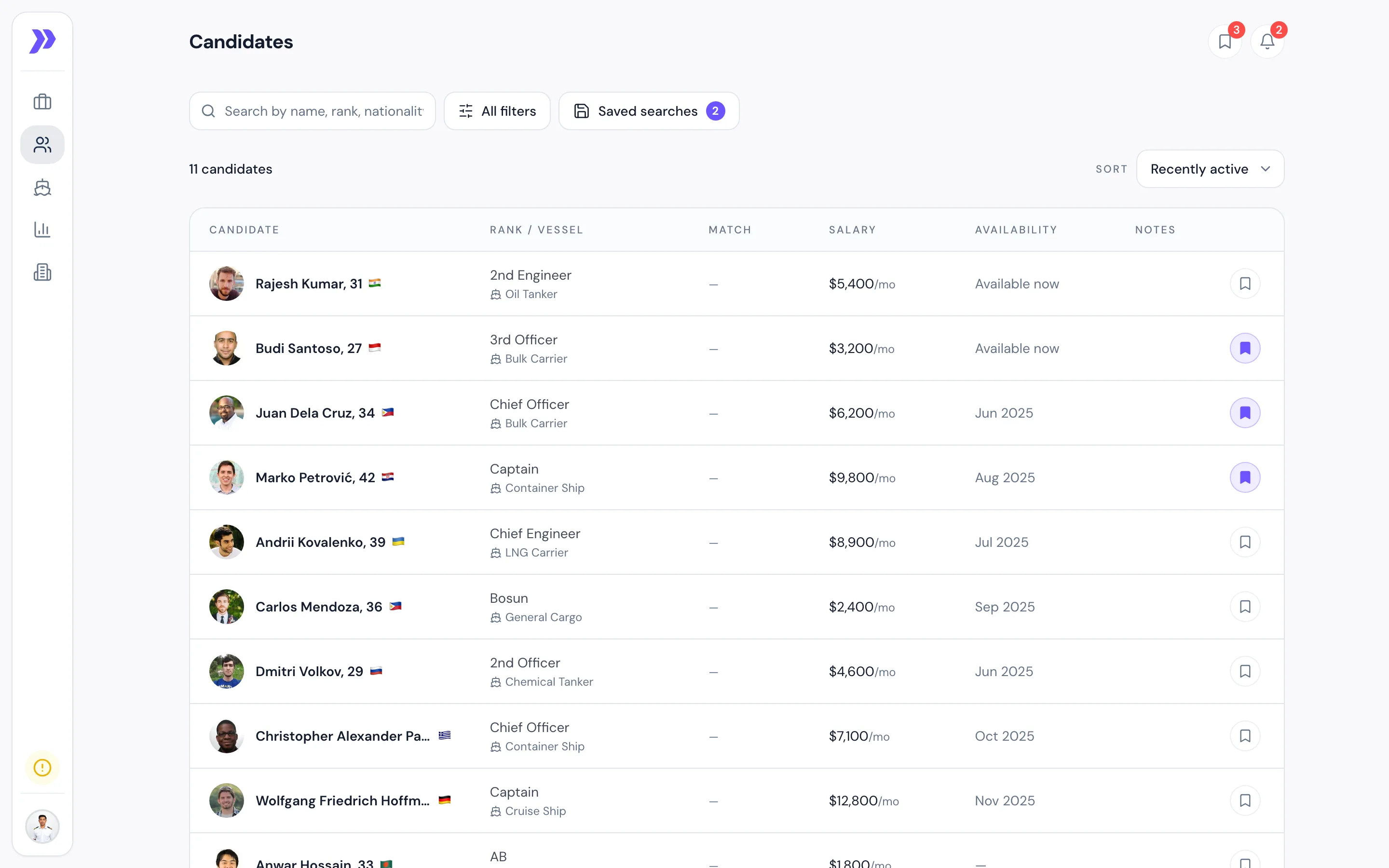Viewport: 1389px width, 868px height.
Task: Click Dmitri Volkov, 29 name
Action: [x=309, y=671]
